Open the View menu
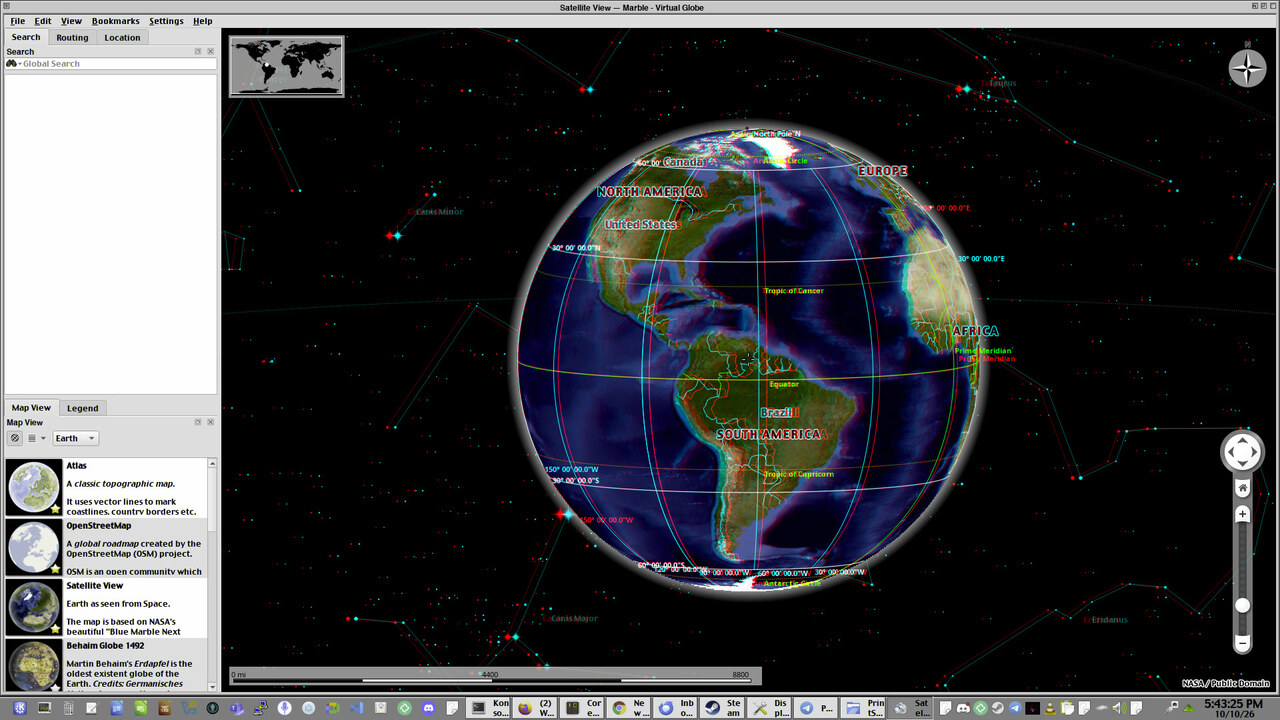This screenshot has height=720, width=1280. click(71, 21)
